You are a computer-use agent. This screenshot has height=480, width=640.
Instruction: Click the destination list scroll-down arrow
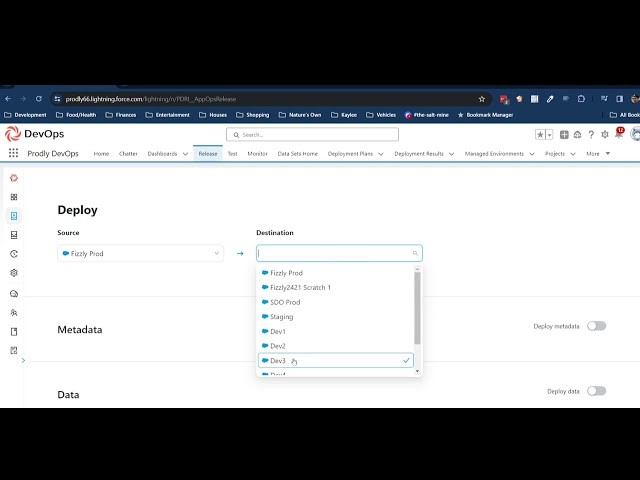[x=417, y=371]
